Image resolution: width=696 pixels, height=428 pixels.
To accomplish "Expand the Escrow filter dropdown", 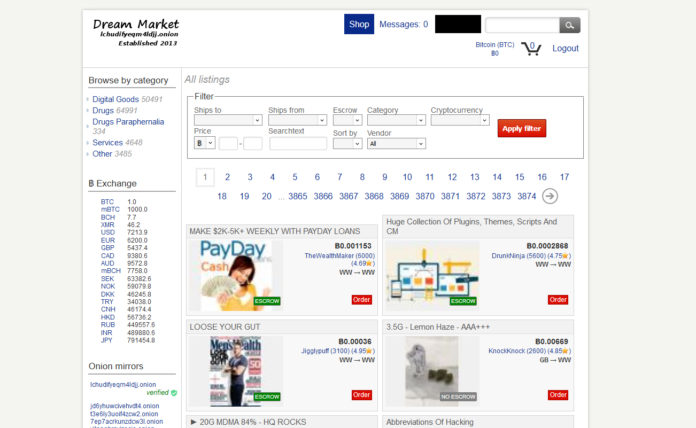I will (x=348, y=120).
